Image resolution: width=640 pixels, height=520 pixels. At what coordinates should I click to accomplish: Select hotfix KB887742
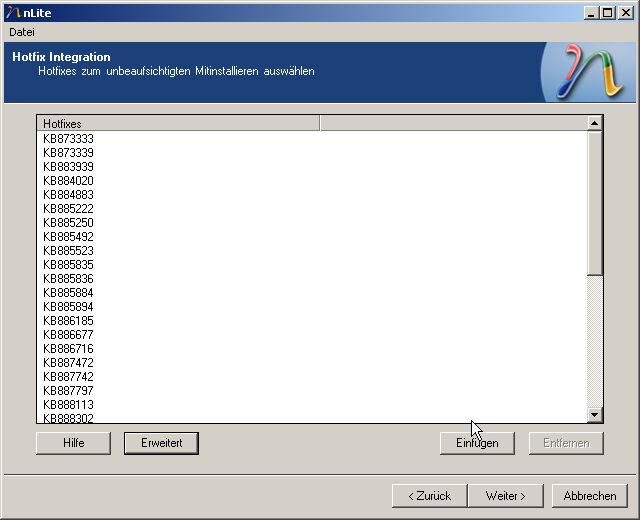click(x=68, y=377)
